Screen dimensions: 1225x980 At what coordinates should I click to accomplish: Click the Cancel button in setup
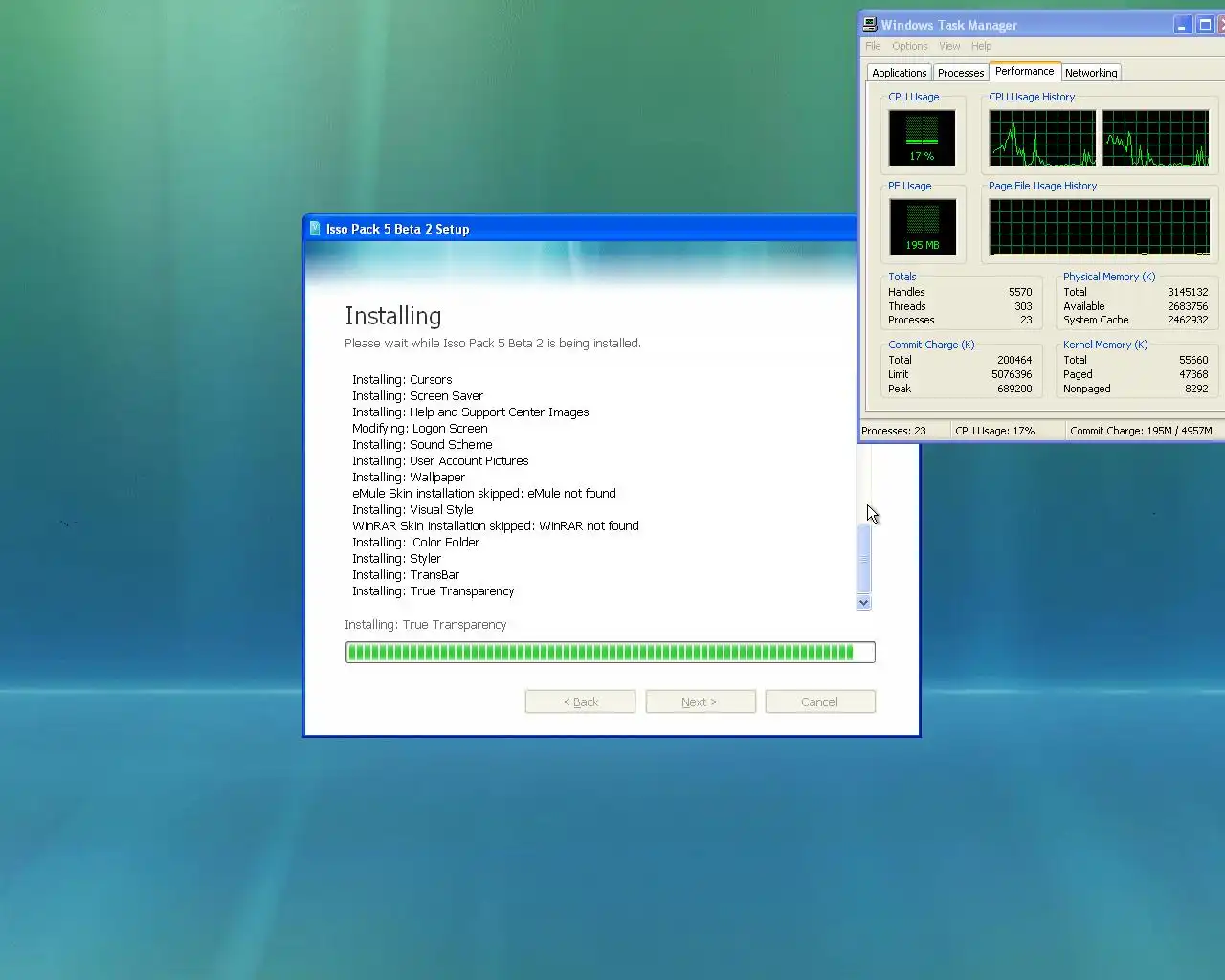pyautogui.click(x=820, y=702)
